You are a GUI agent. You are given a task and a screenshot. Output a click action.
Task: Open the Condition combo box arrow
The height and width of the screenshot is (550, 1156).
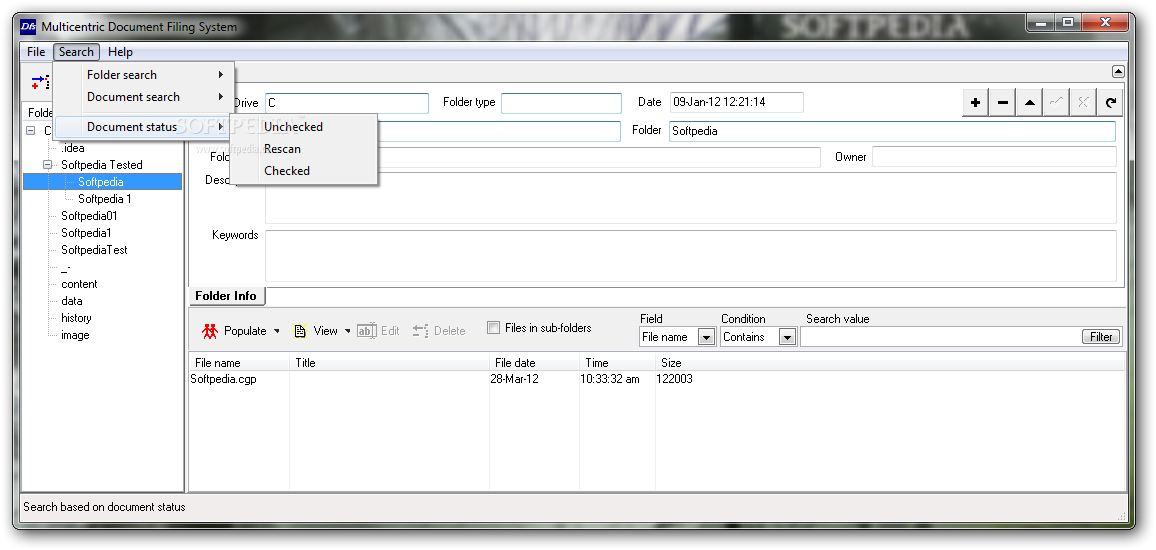click(x=787, y=337)
